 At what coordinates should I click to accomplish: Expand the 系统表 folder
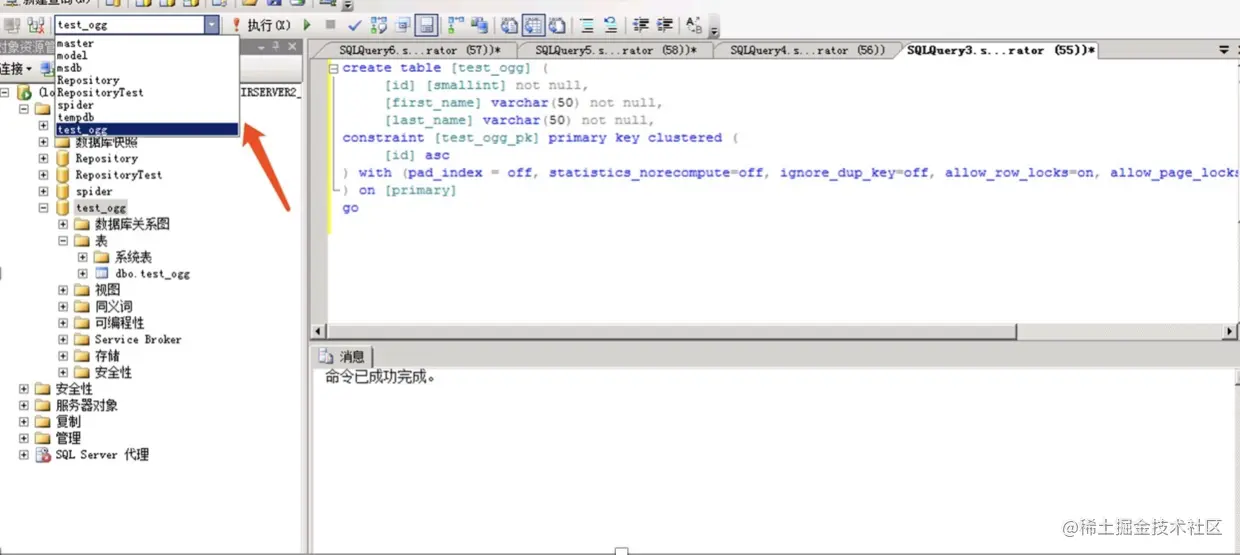83,257
